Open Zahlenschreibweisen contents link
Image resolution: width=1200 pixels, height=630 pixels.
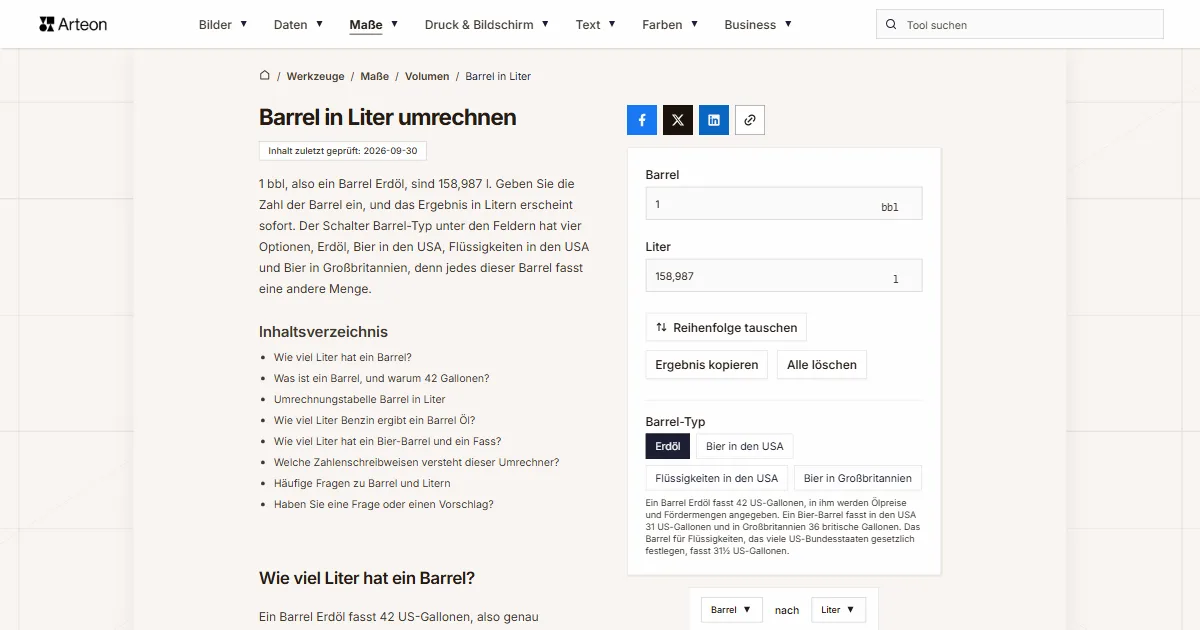(417, 462)
